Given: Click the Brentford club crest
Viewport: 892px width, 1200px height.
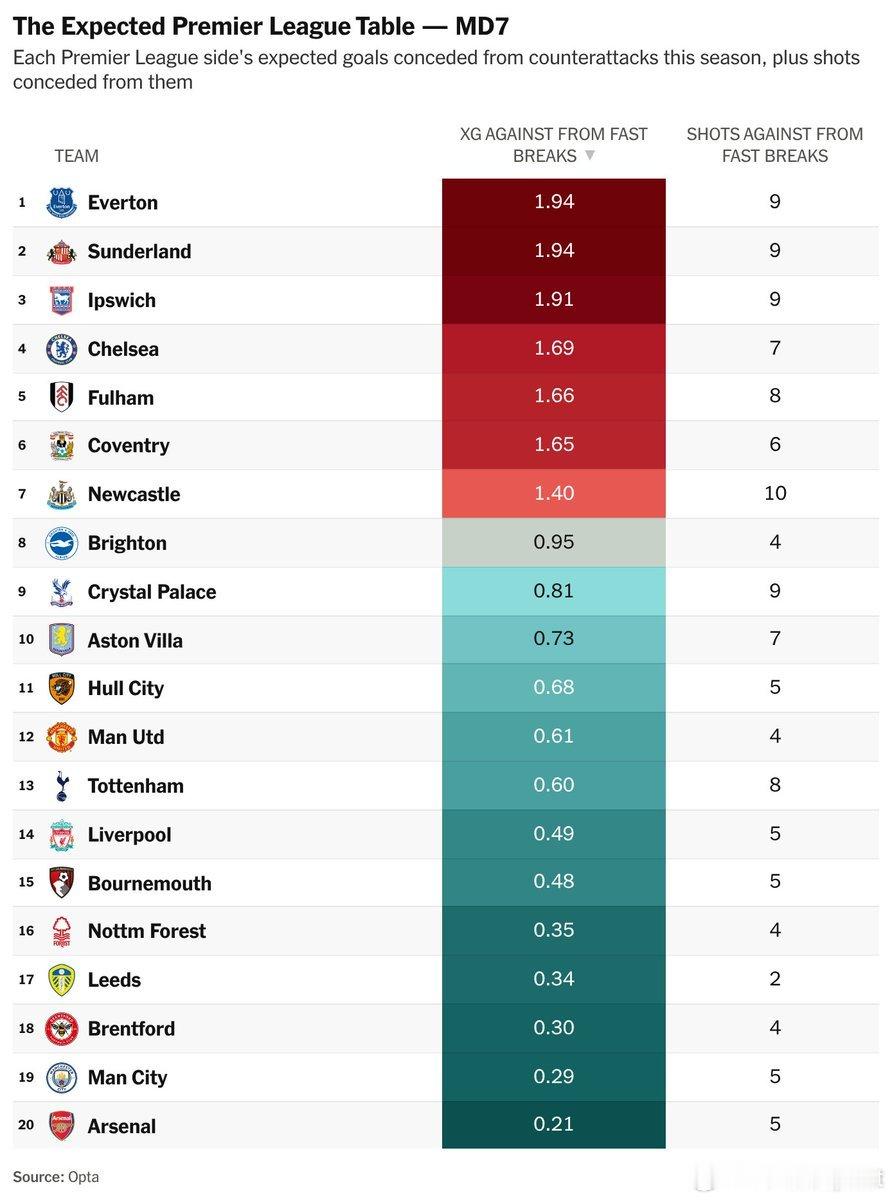Looking at the screenshot, I should point(62,1029).
